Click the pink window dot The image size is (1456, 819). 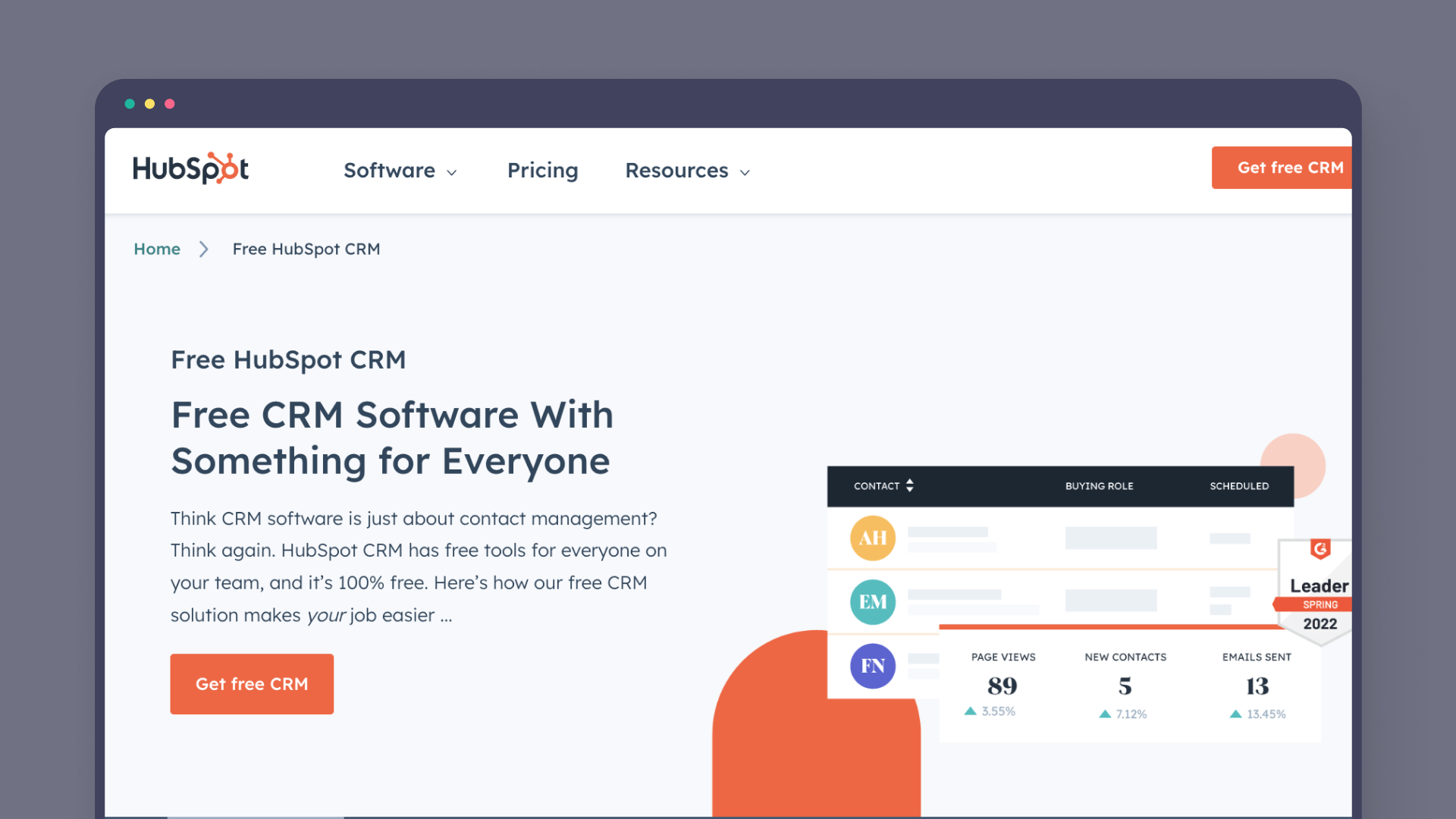(x=170, y=104)
